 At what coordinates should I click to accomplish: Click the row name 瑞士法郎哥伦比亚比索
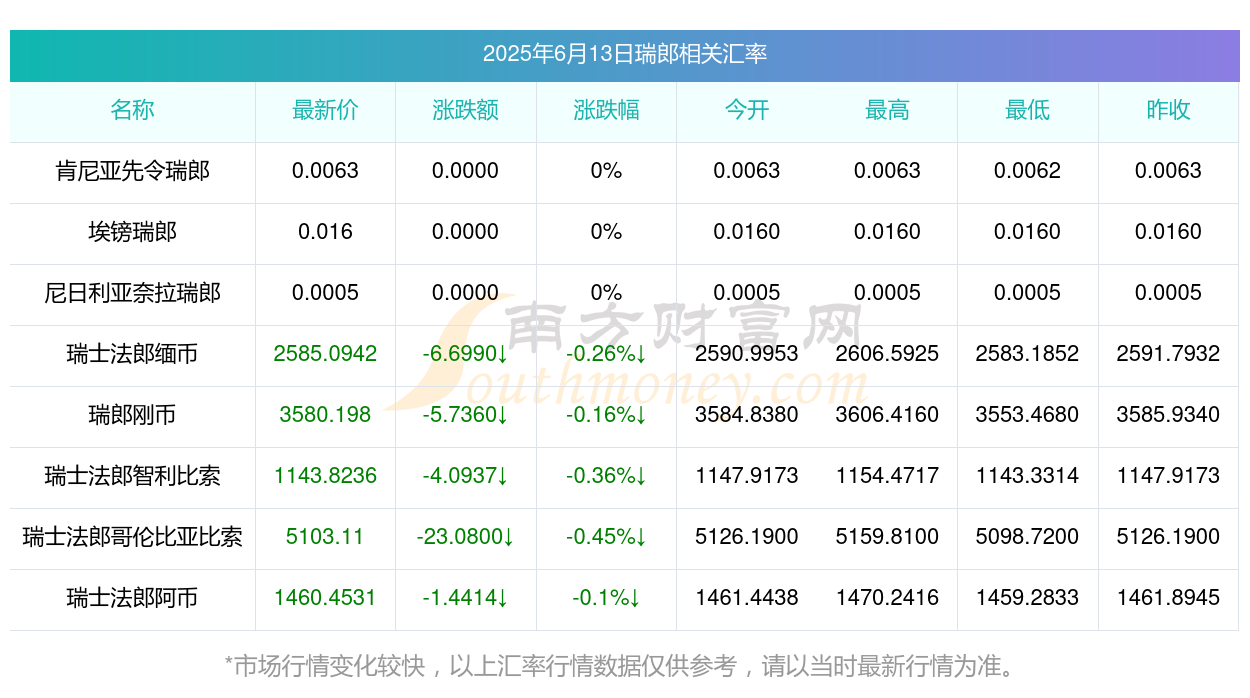[x=133, y=537]
